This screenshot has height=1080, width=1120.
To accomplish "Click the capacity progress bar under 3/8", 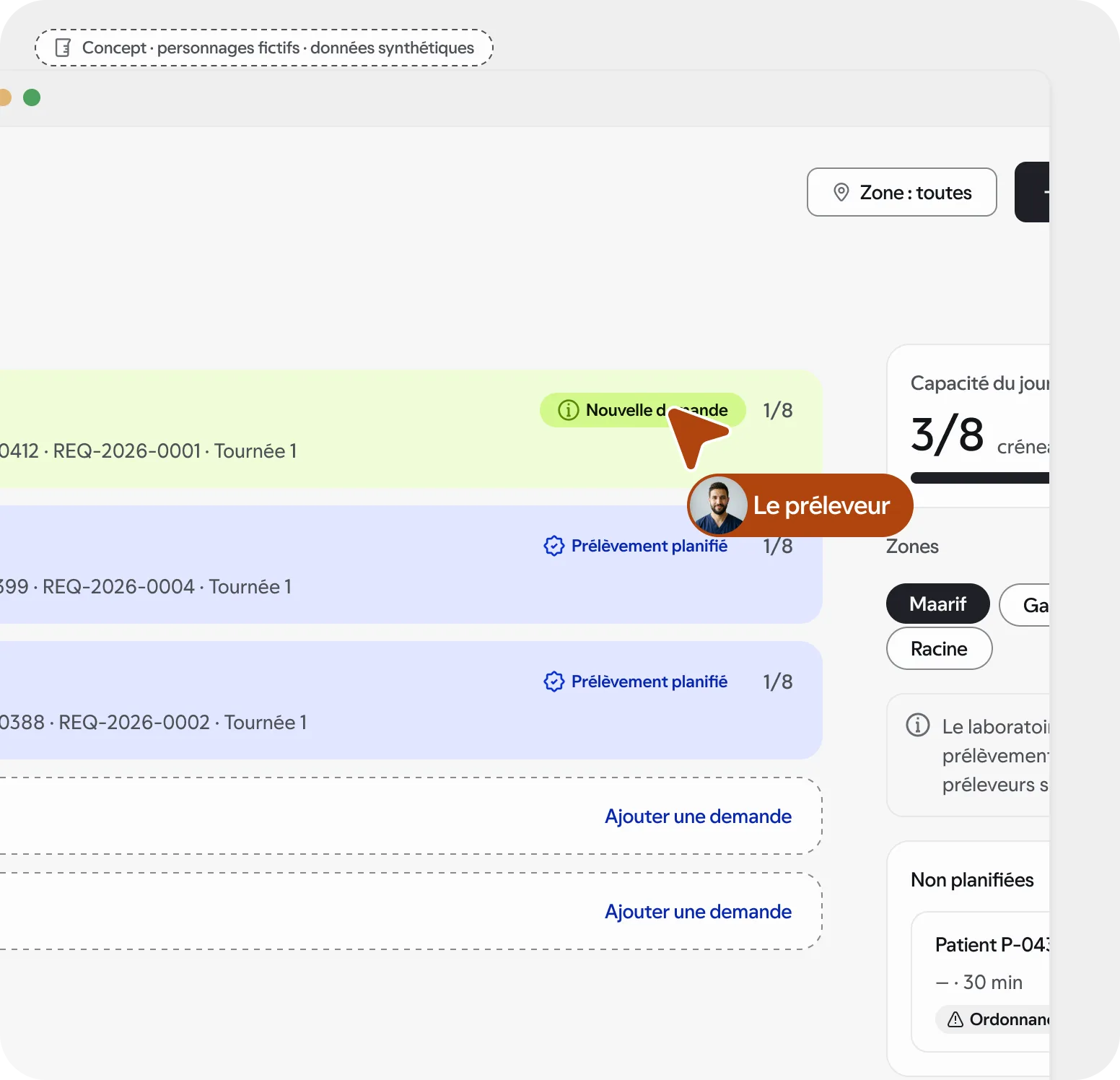I will (x=980, y=477).
